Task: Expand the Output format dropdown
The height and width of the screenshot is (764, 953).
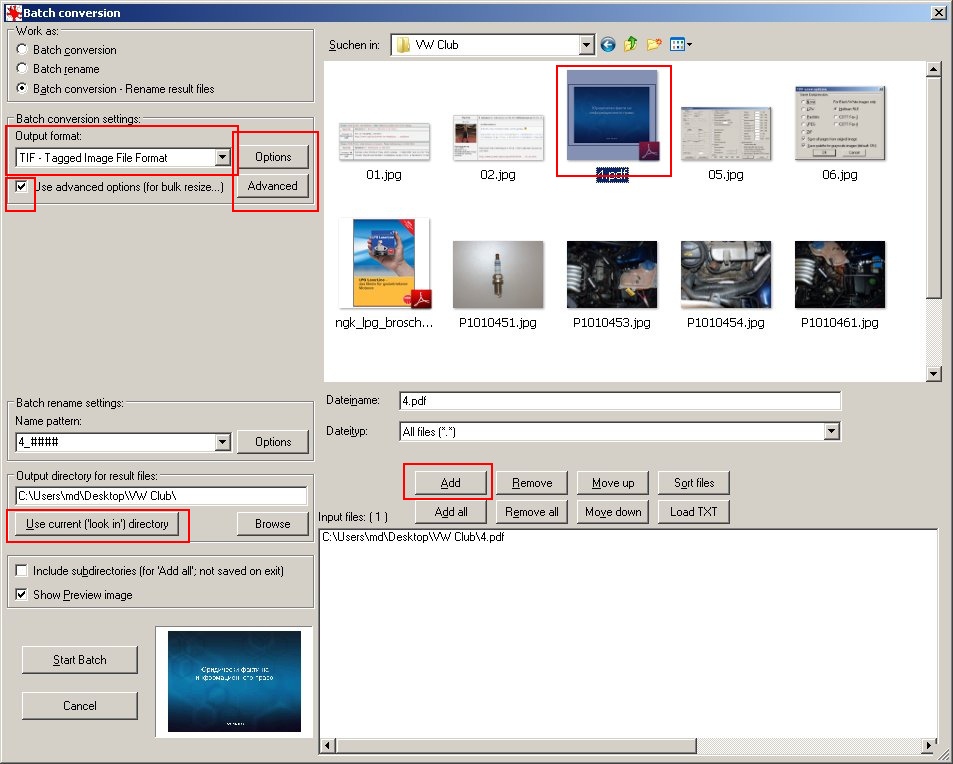Action: point(222,158)
